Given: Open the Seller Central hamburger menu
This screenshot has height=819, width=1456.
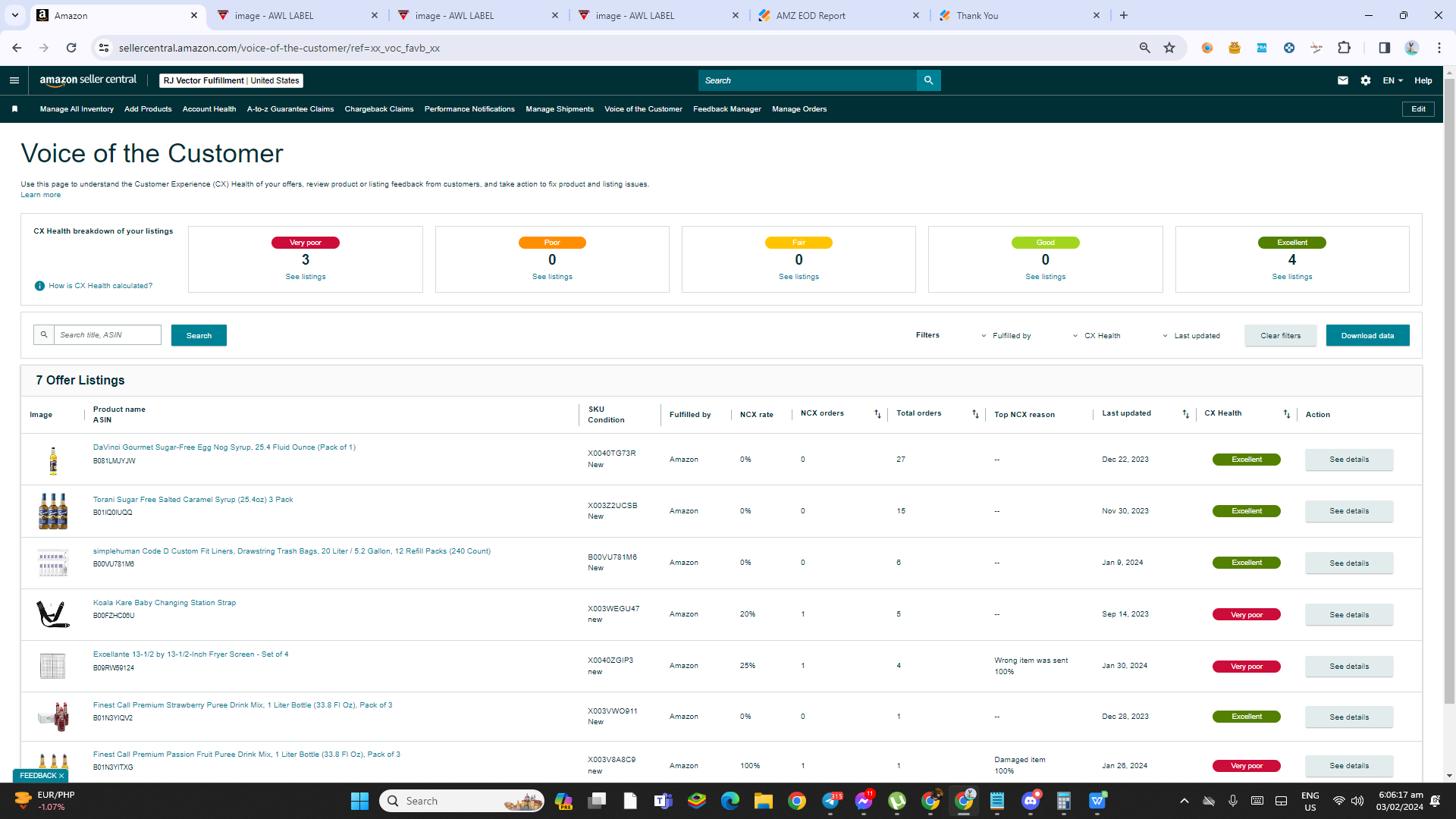Looking at the screenshot, I should tap(14, 80).
